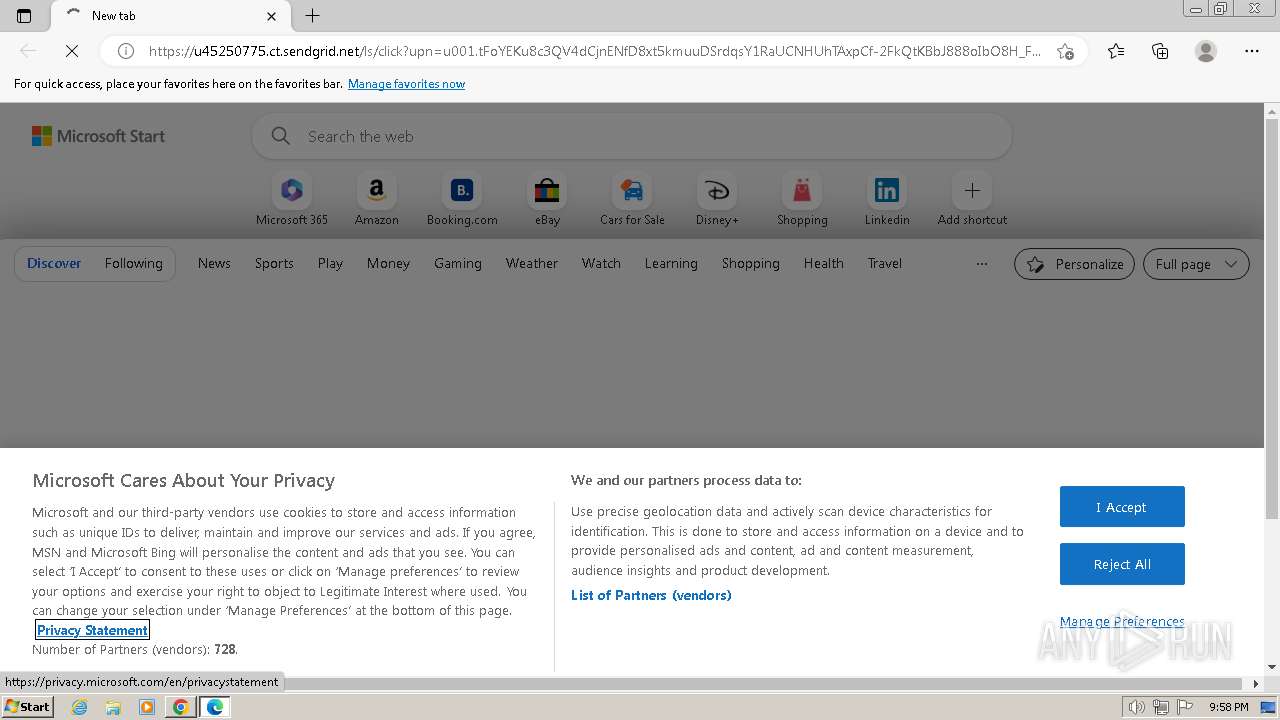
Task: View site information icon in address bar
Action: [126, 51]
